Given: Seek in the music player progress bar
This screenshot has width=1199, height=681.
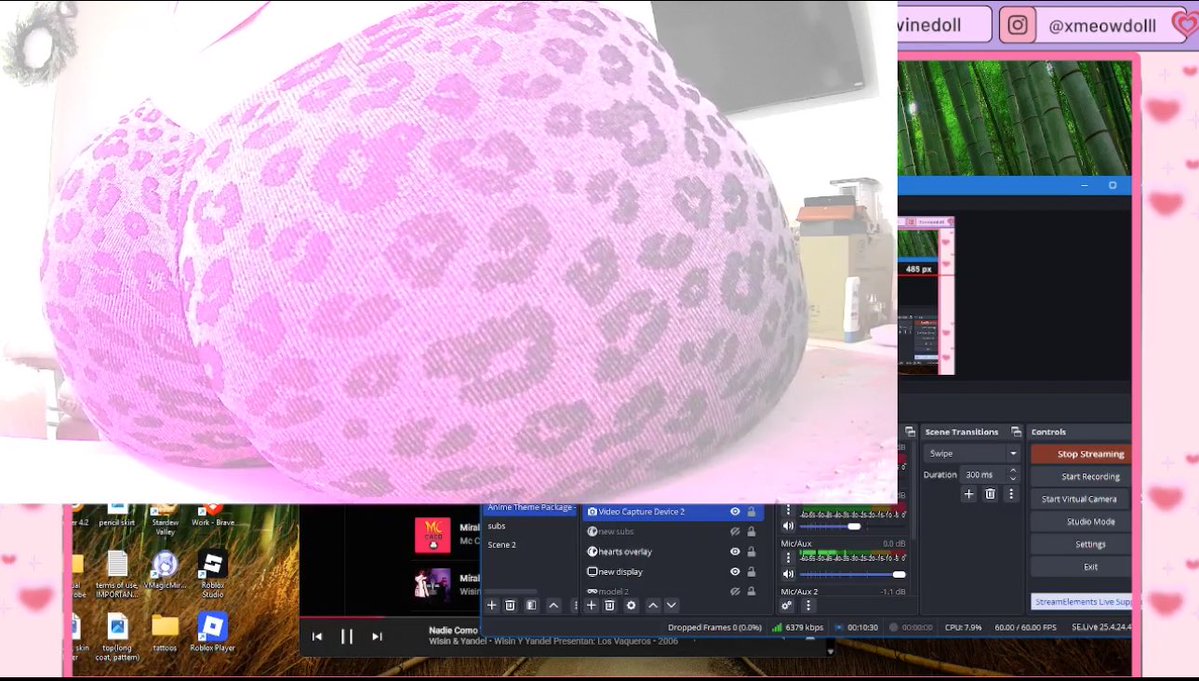Looking at the screenshot, I should click(390, 617).
